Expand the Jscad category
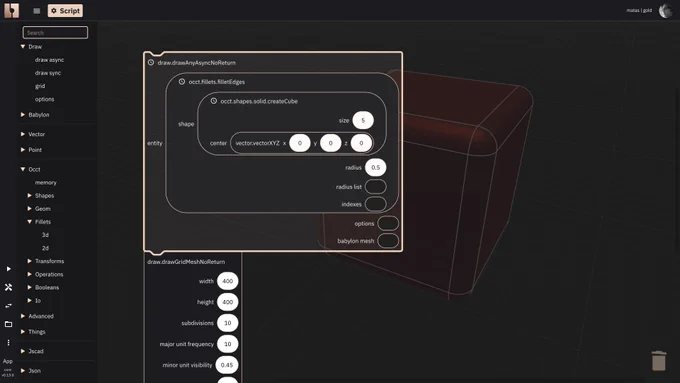Screen dimensions: 680x383 pyautogui.click(x=23, y=351)
